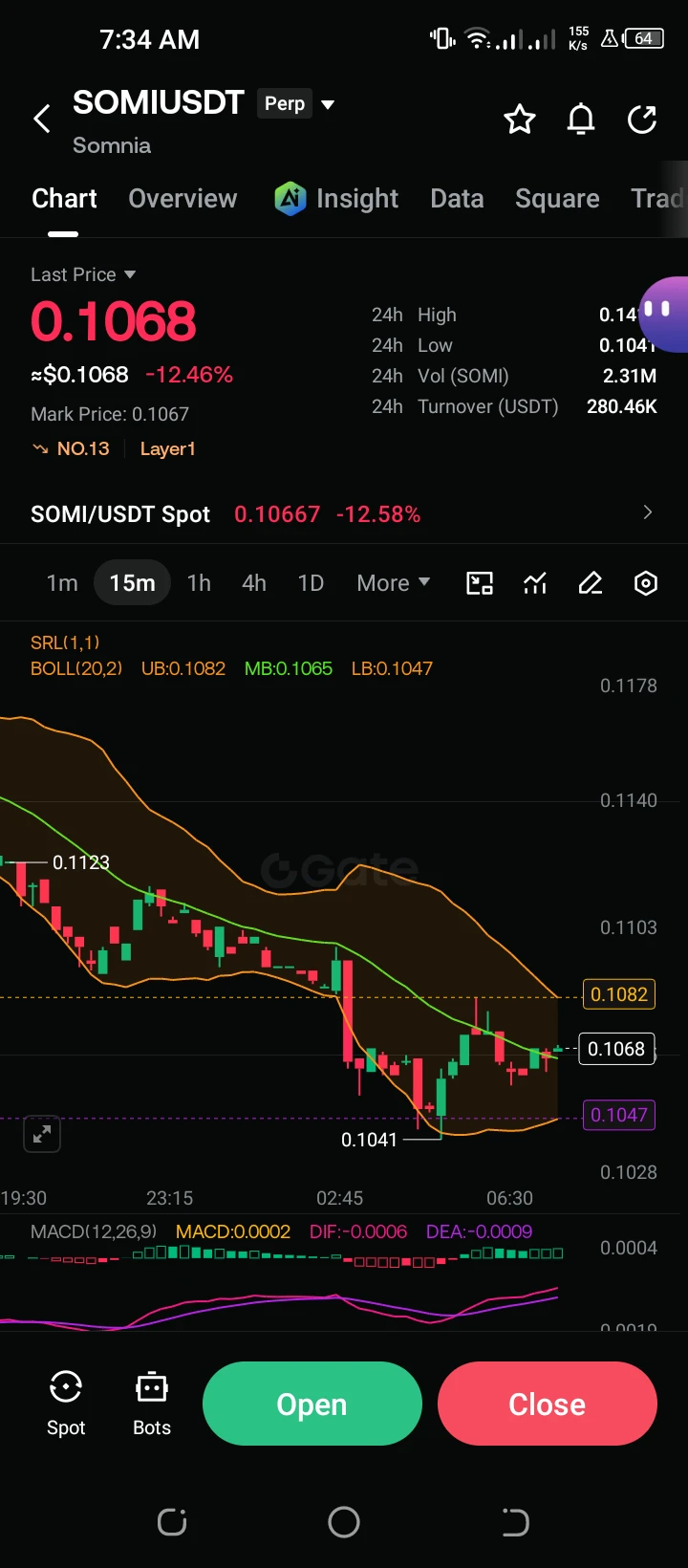Screen dimensions: 688x1568
Task: Tap the battery indicator in status bar
Action: [644, 39]
